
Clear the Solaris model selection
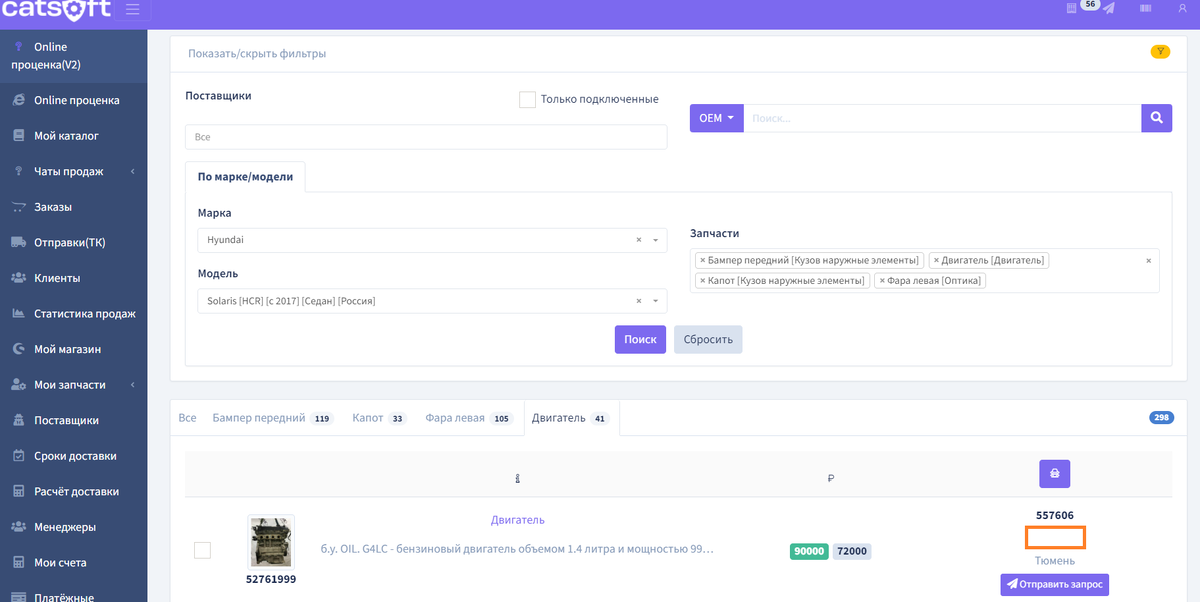pyautogui.click(x=639, y=301)
